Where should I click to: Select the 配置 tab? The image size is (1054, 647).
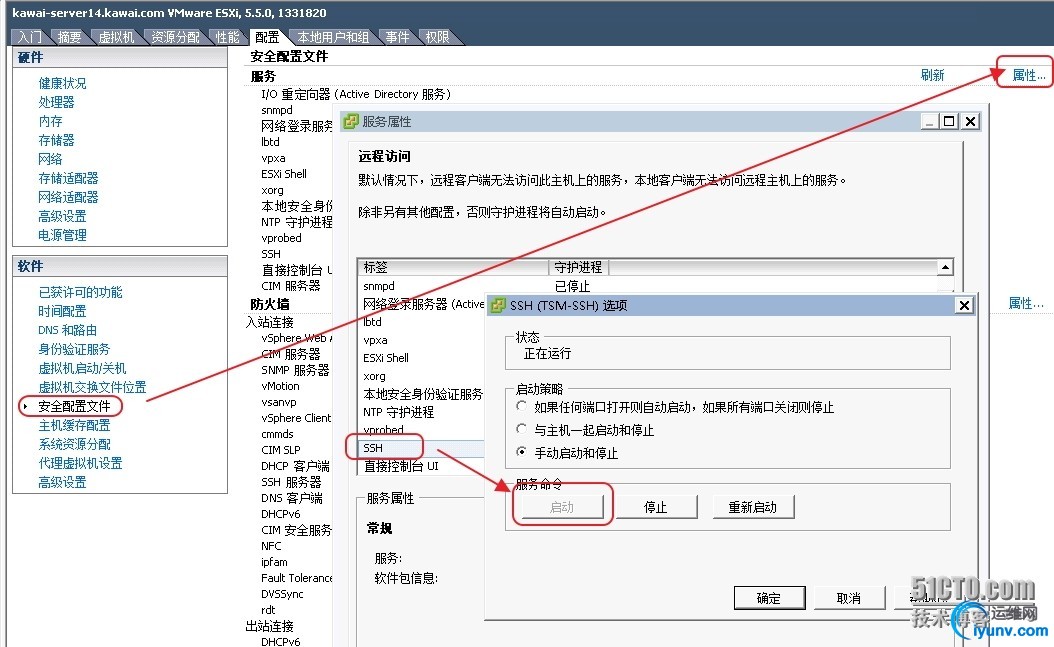pyautogui.click(x=268, y=37)
